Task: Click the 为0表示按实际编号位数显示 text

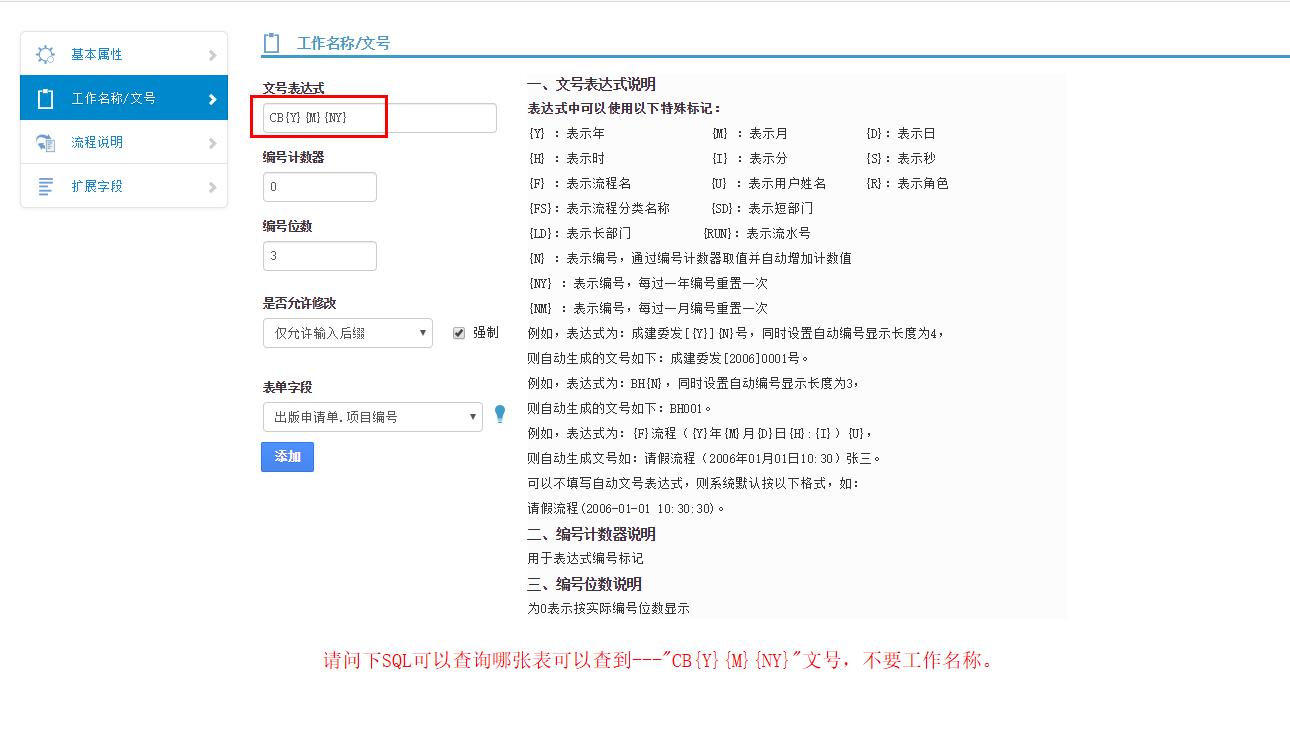Action: [x=609, y=608]
